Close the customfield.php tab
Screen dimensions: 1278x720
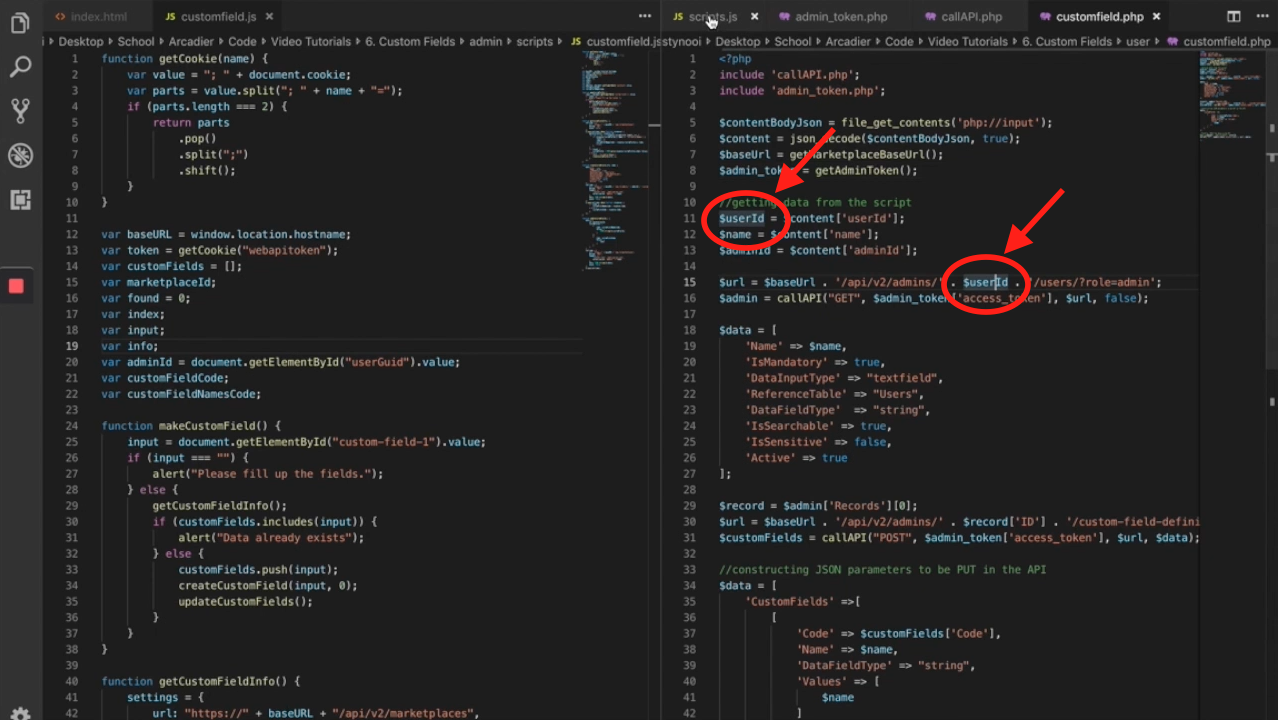click(x=1157, y=17)
